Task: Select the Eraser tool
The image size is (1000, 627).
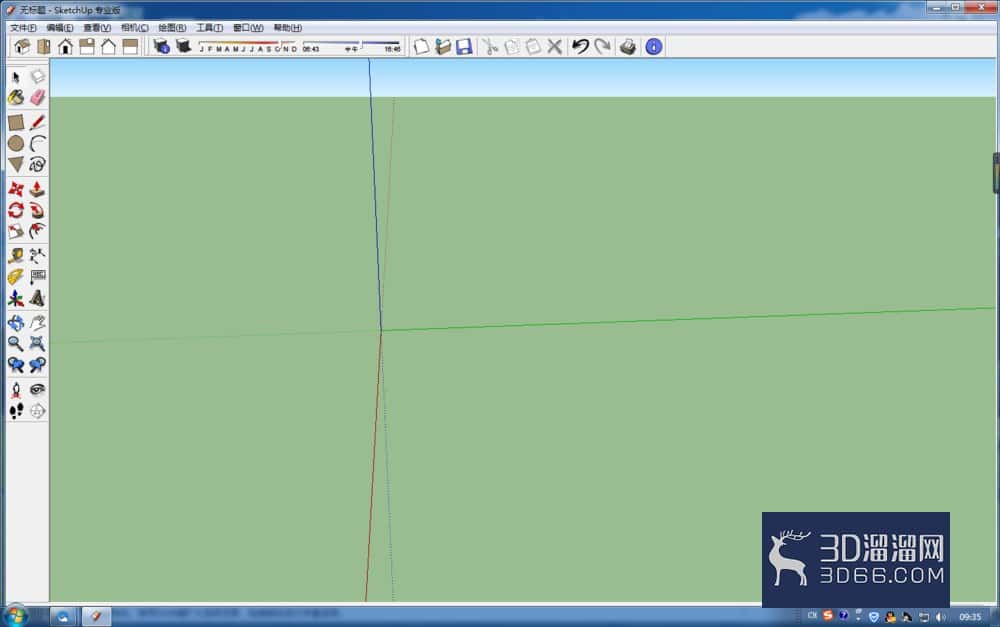Action: [38, 98]
